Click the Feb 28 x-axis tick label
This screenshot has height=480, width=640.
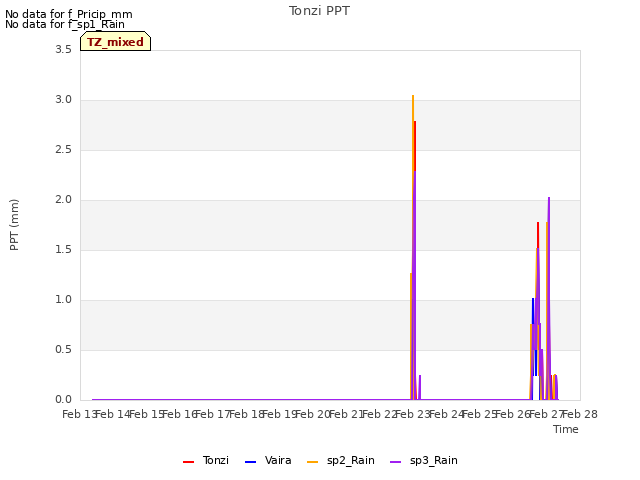(580, 415)
